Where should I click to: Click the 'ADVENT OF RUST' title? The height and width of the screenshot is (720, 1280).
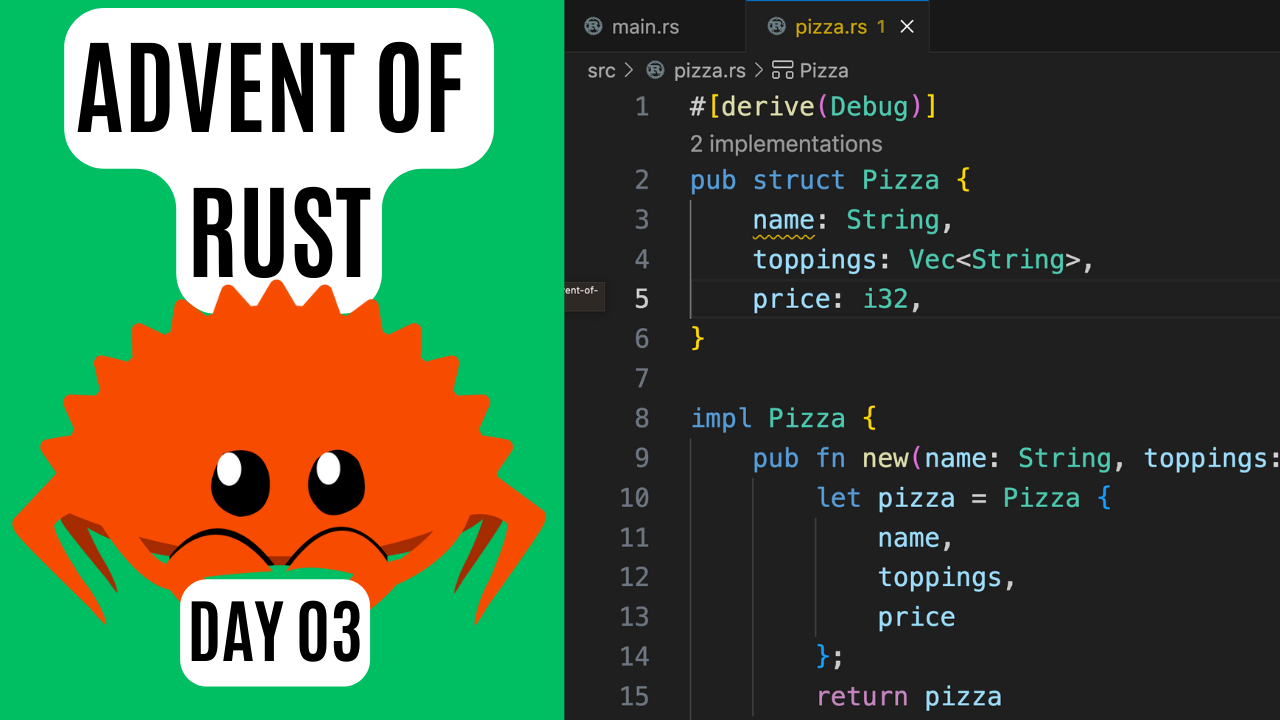[278, 160]
